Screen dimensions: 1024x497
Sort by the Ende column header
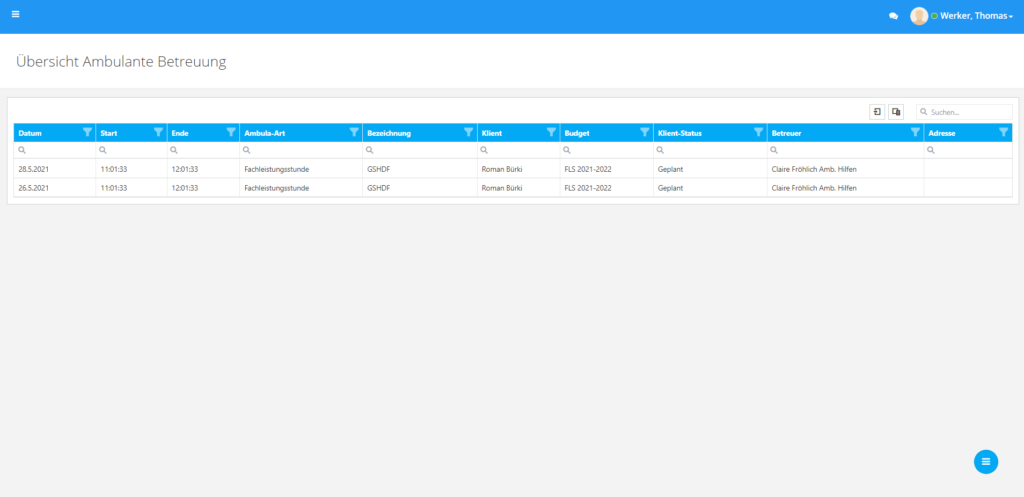point(190,132)
